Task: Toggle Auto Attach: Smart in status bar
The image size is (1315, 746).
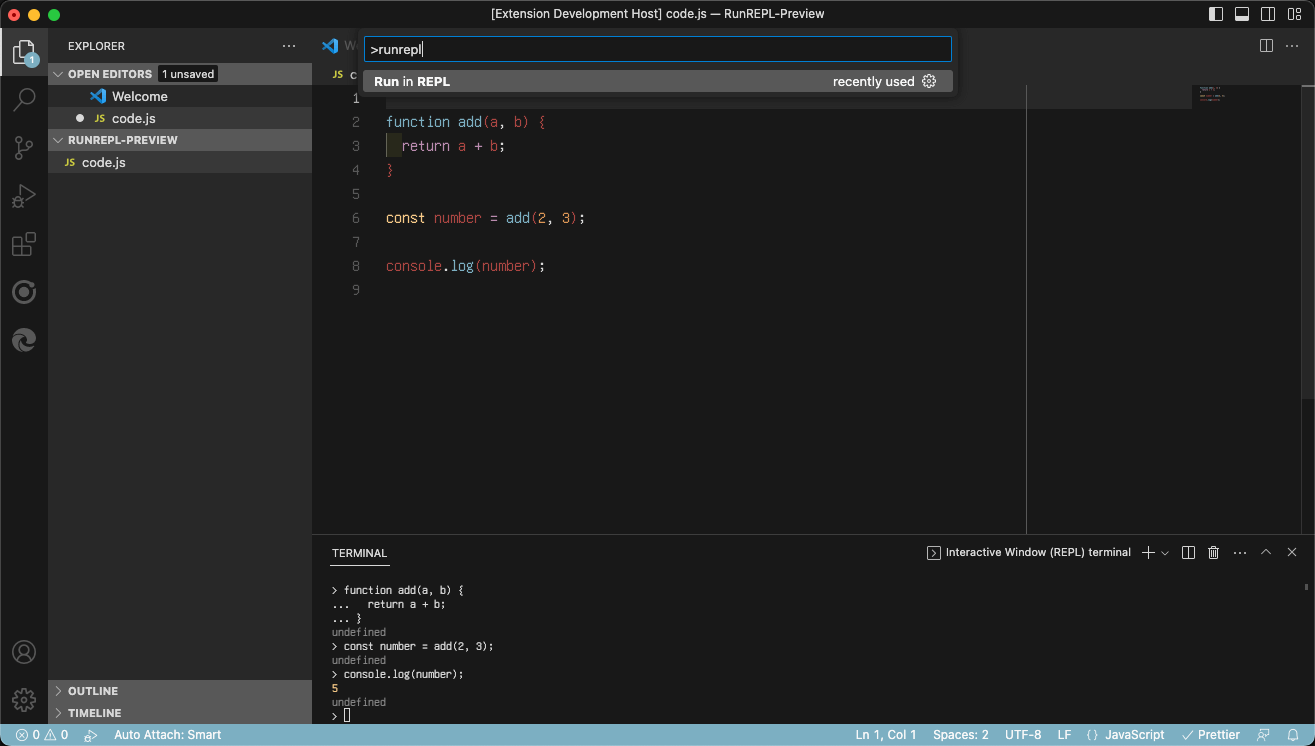Action: pos(167,735)
